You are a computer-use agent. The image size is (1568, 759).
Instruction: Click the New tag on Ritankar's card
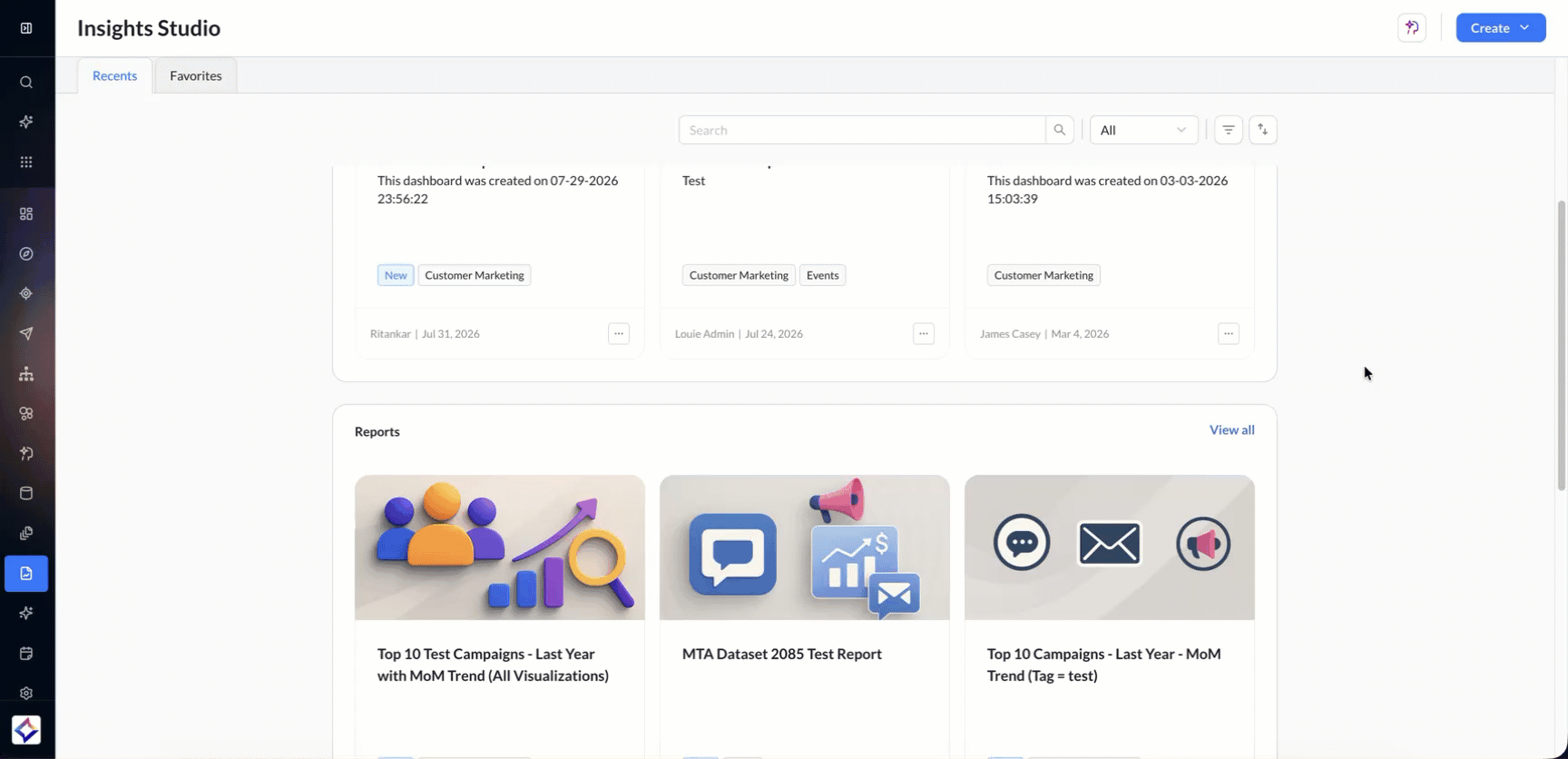click(x=396, y=275)
